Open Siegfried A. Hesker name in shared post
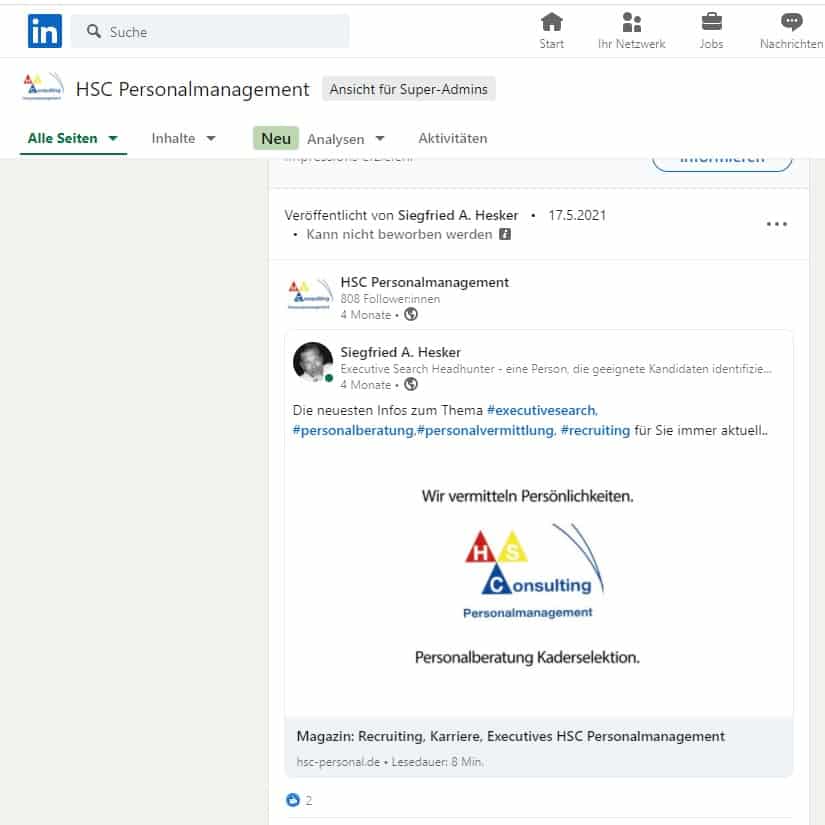Screen dimensions: 825x825 [400, 352]
